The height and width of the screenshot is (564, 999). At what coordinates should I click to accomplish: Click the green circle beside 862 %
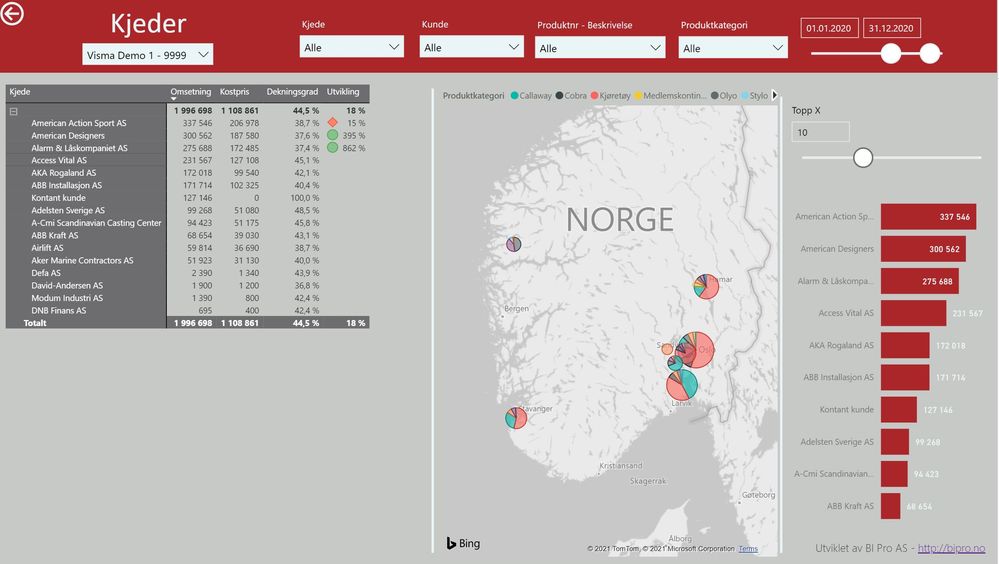(x=332, y=147)
